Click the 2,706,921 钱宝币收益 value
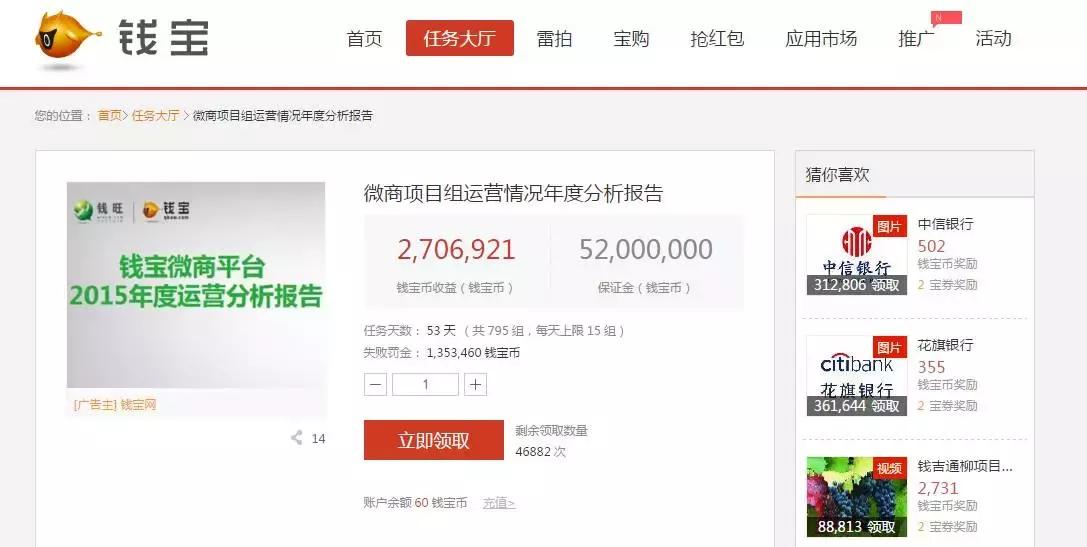Image resolution: width=1087 pixels, height=547 pixels. click(x=456, y=250)
